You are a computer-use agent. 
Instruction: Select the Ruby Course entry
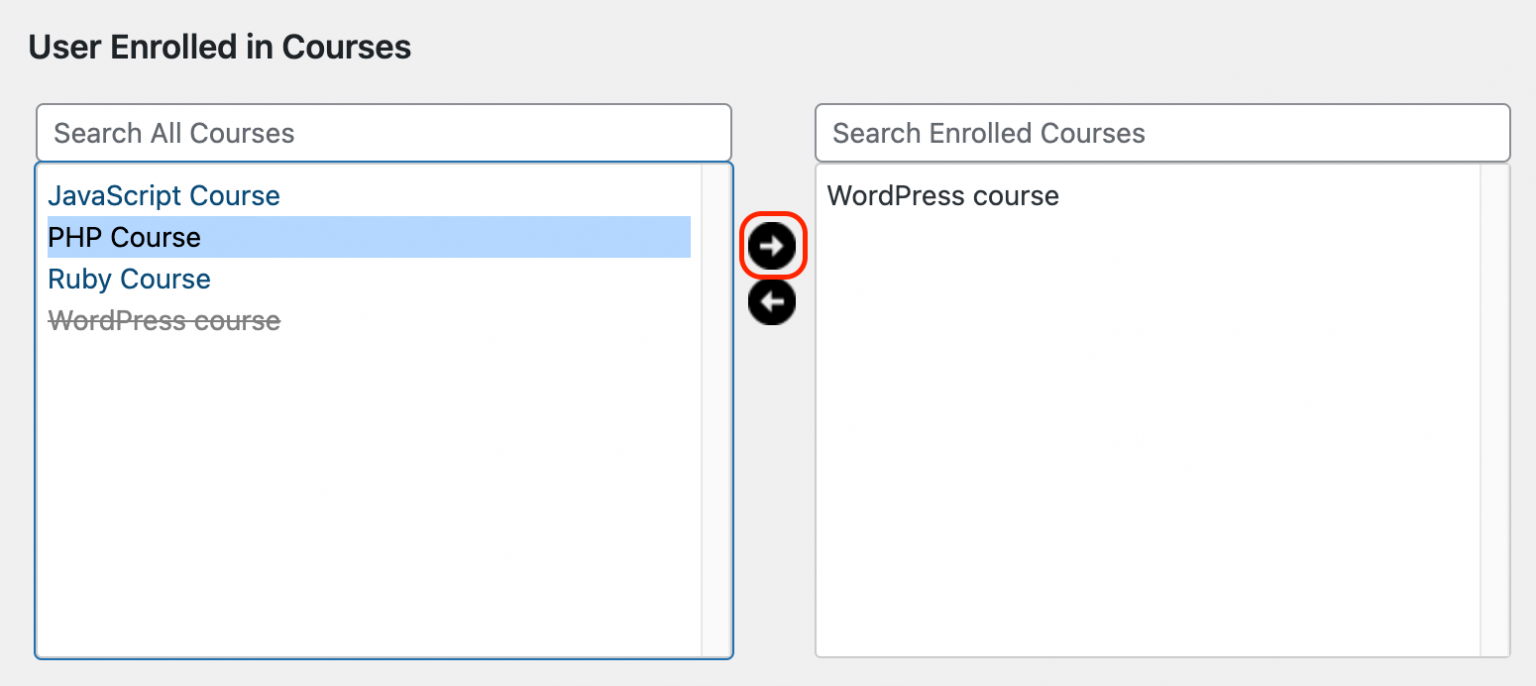pos(128,279)
